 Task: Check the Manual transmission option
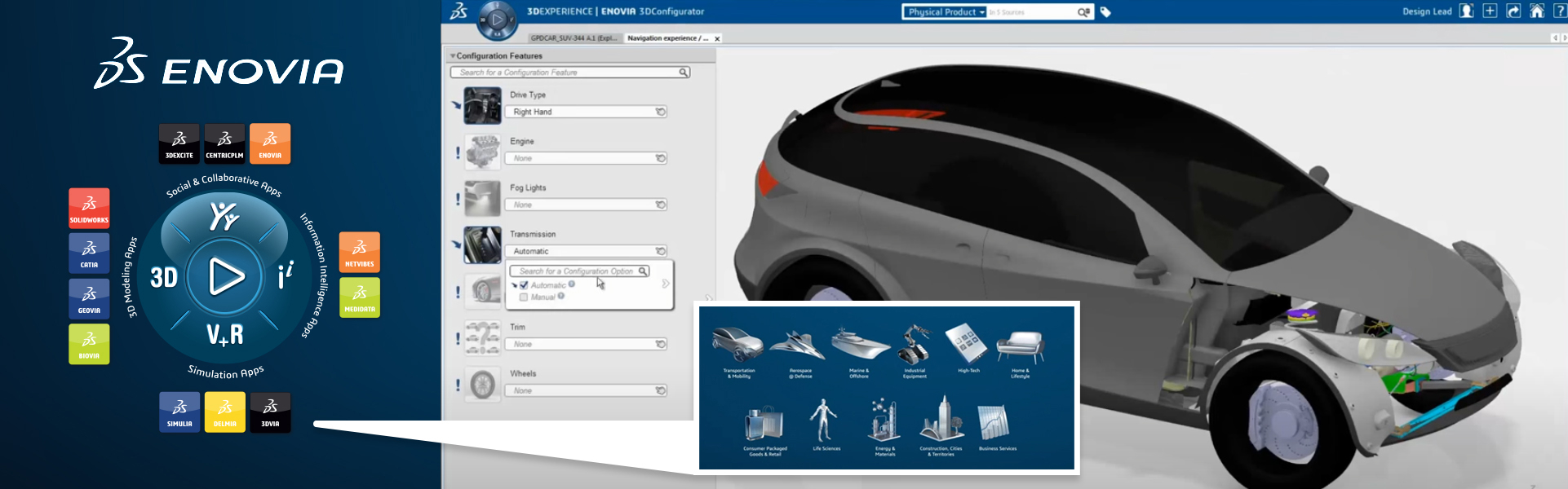[x=524, y=297]
